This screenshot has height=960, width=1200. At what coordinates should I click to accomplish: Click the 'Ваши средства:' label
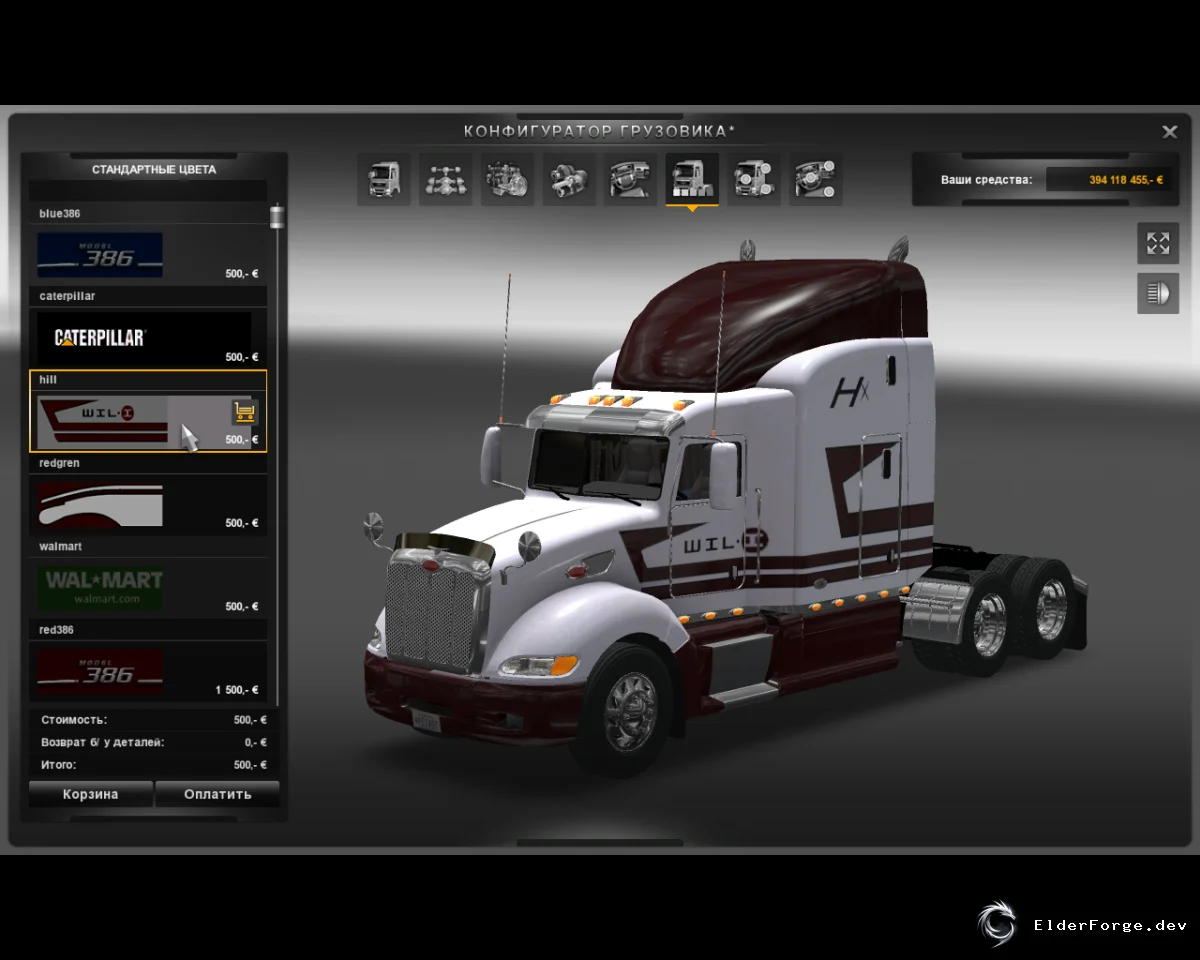(986, 180)
